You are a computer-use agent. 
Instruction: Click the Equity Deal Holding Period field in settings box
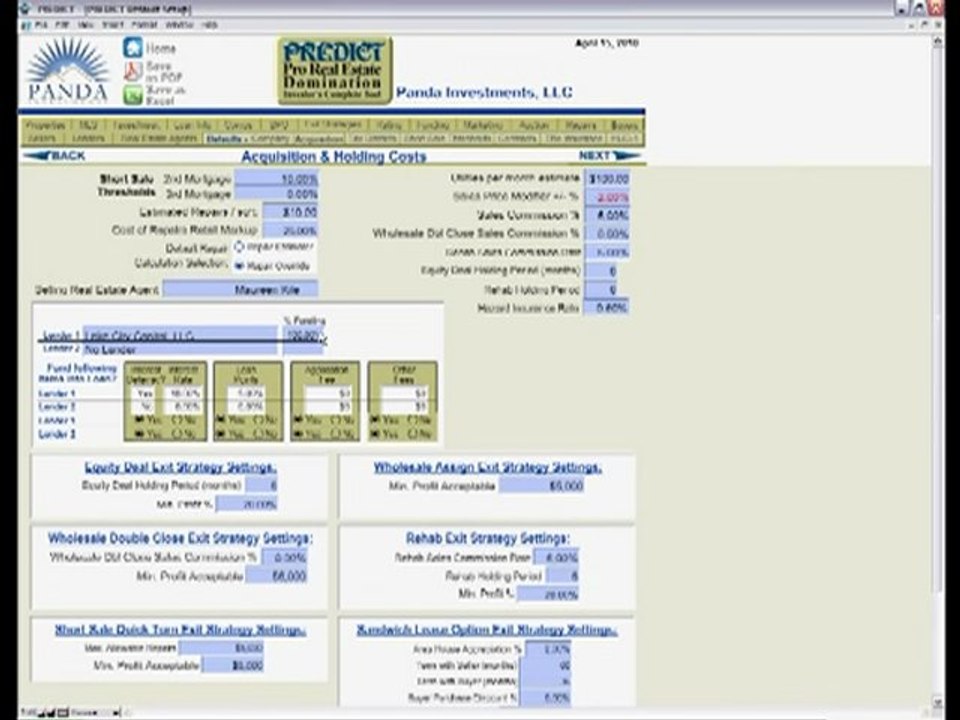[262, 485]
